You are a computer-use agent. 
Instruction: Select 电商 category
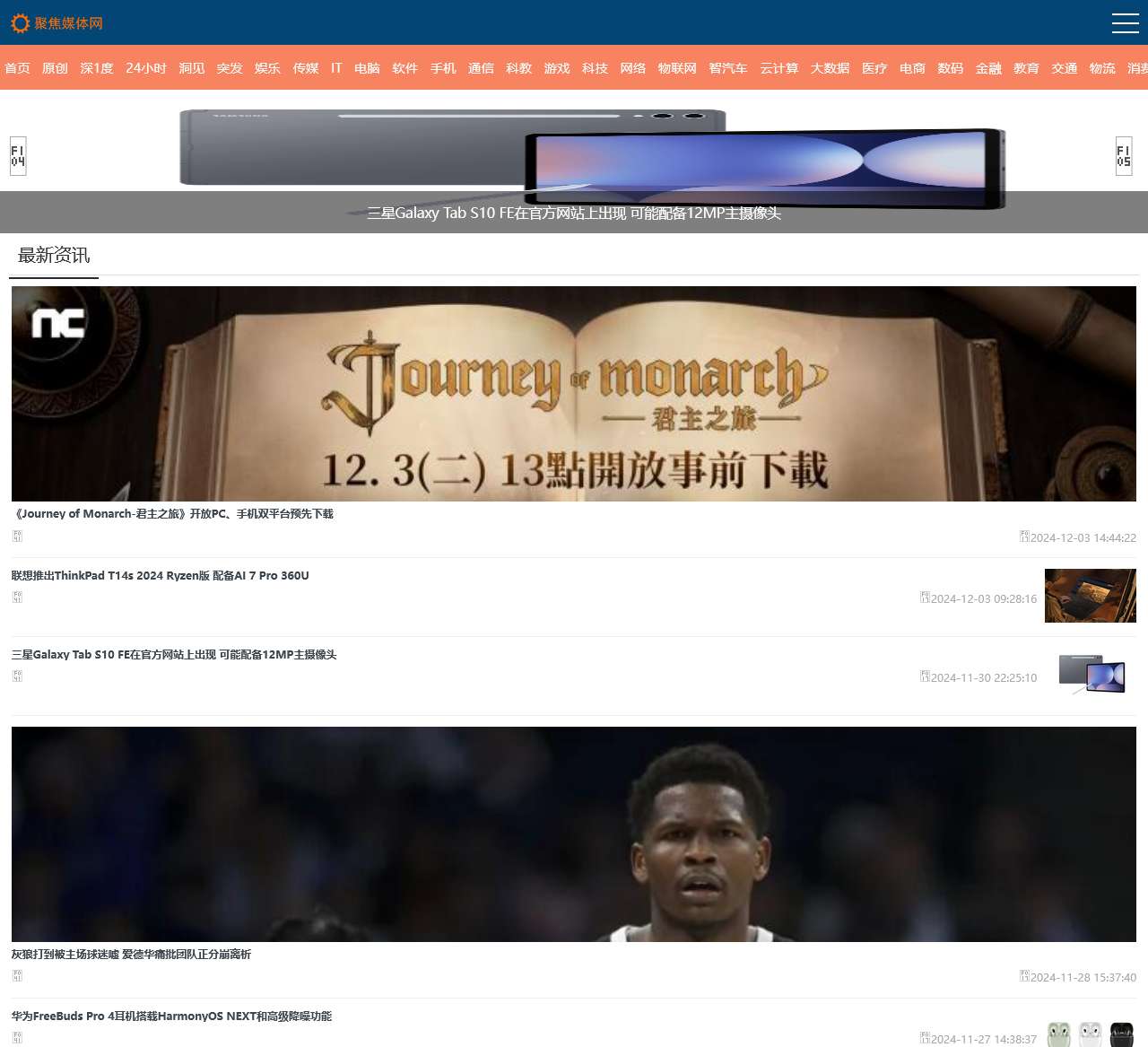pos(912,68)
